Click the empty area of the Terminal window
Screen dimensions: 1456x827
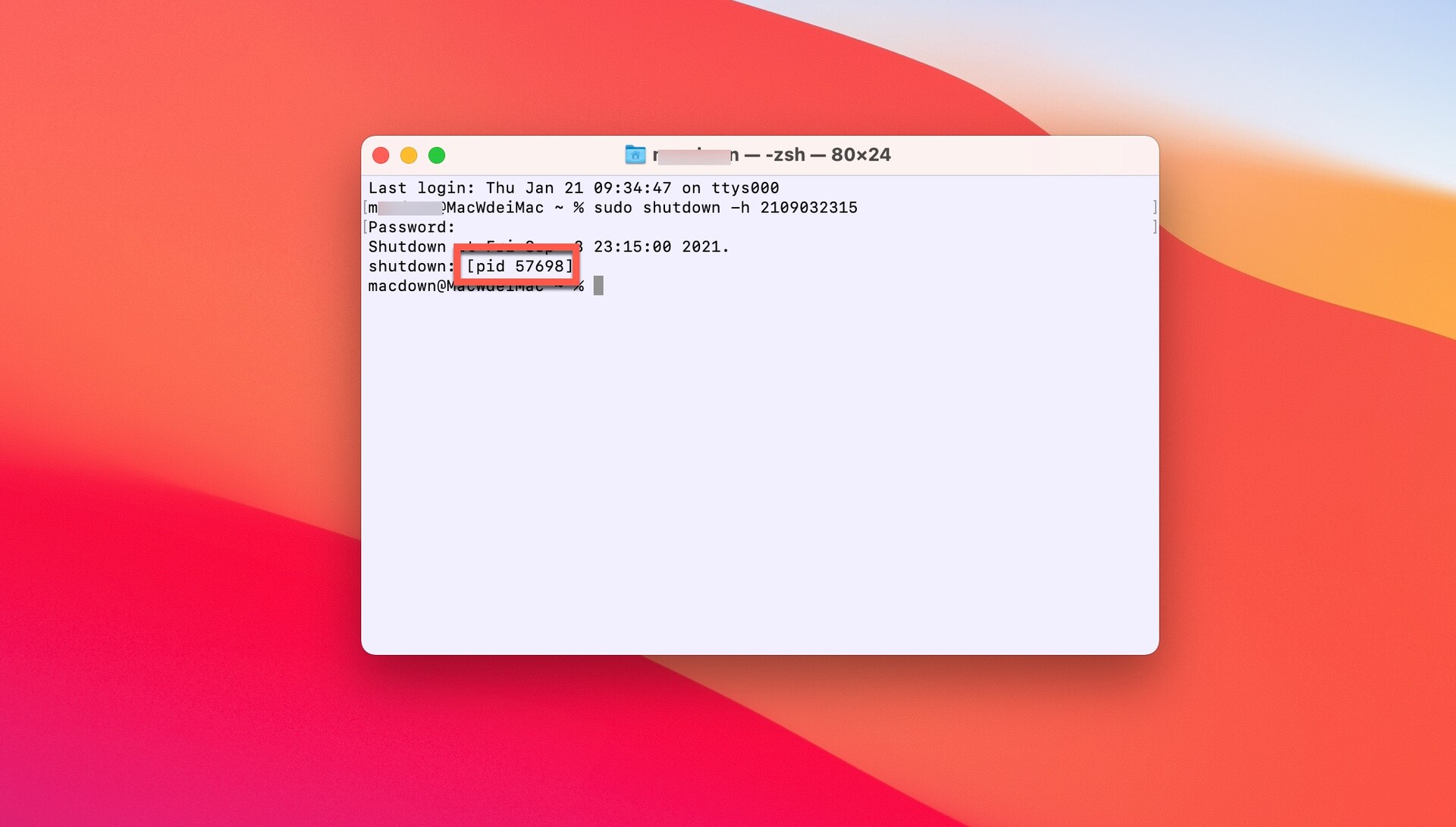pyautogui.click(x=758, y=470)
